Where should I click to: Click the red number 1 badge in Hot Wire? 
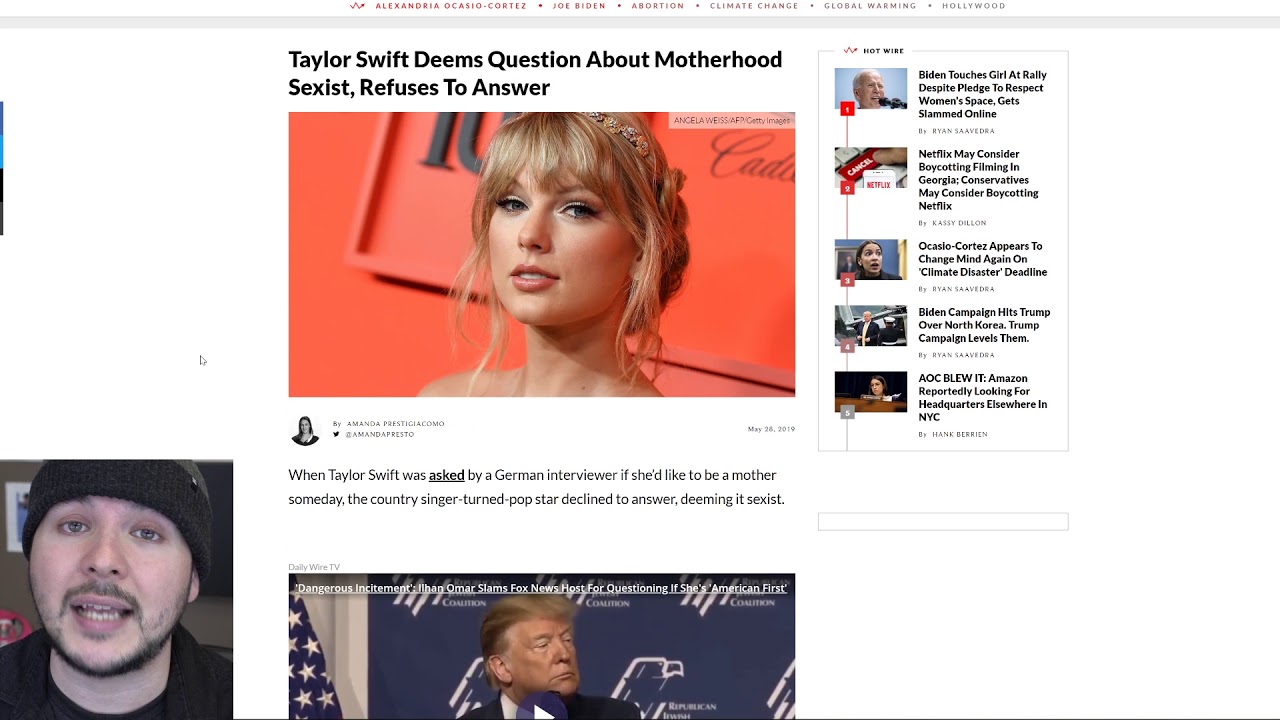coord(847,109)
